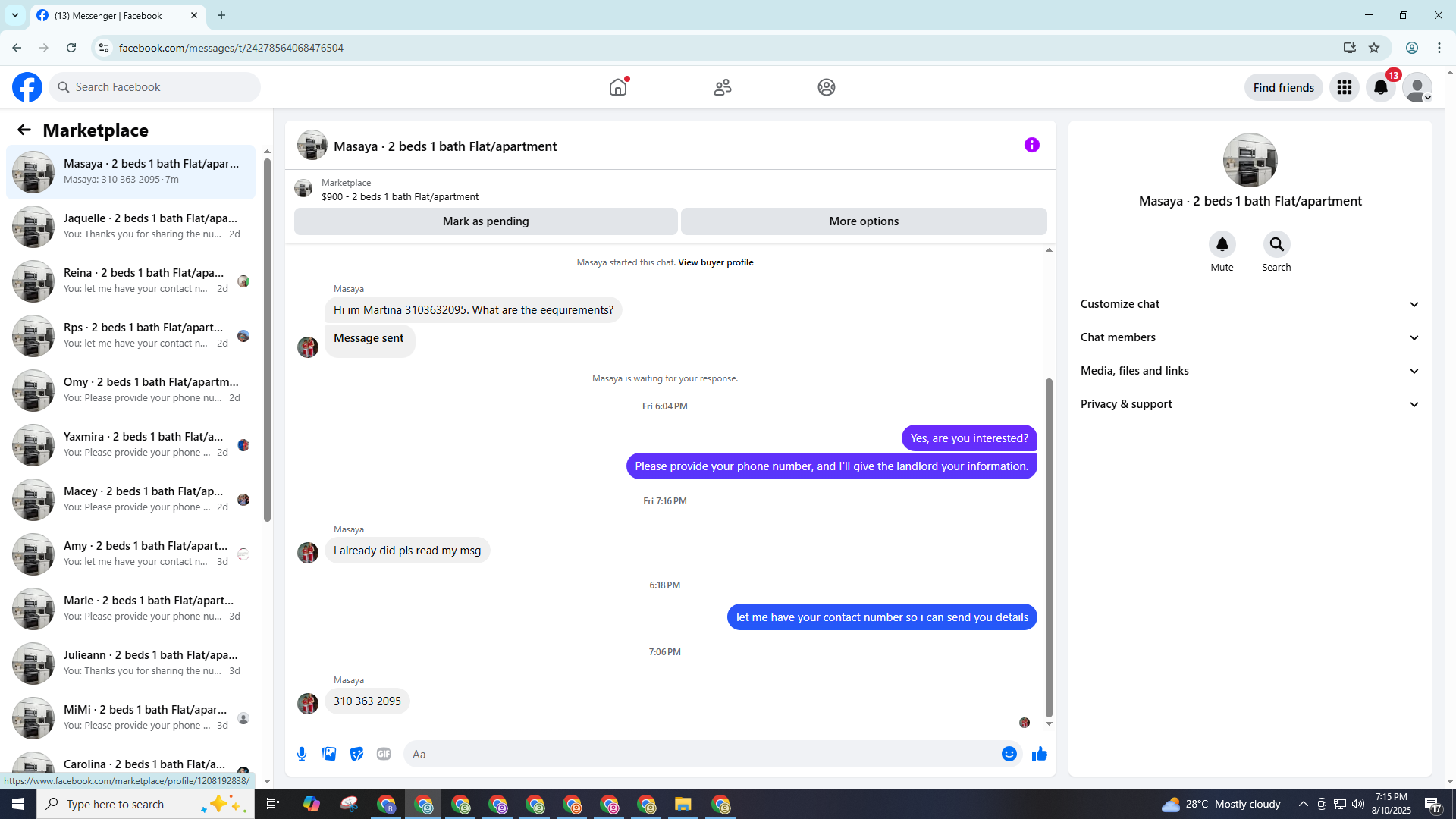Open the View buyer profile link

click(x=715, y=262)
